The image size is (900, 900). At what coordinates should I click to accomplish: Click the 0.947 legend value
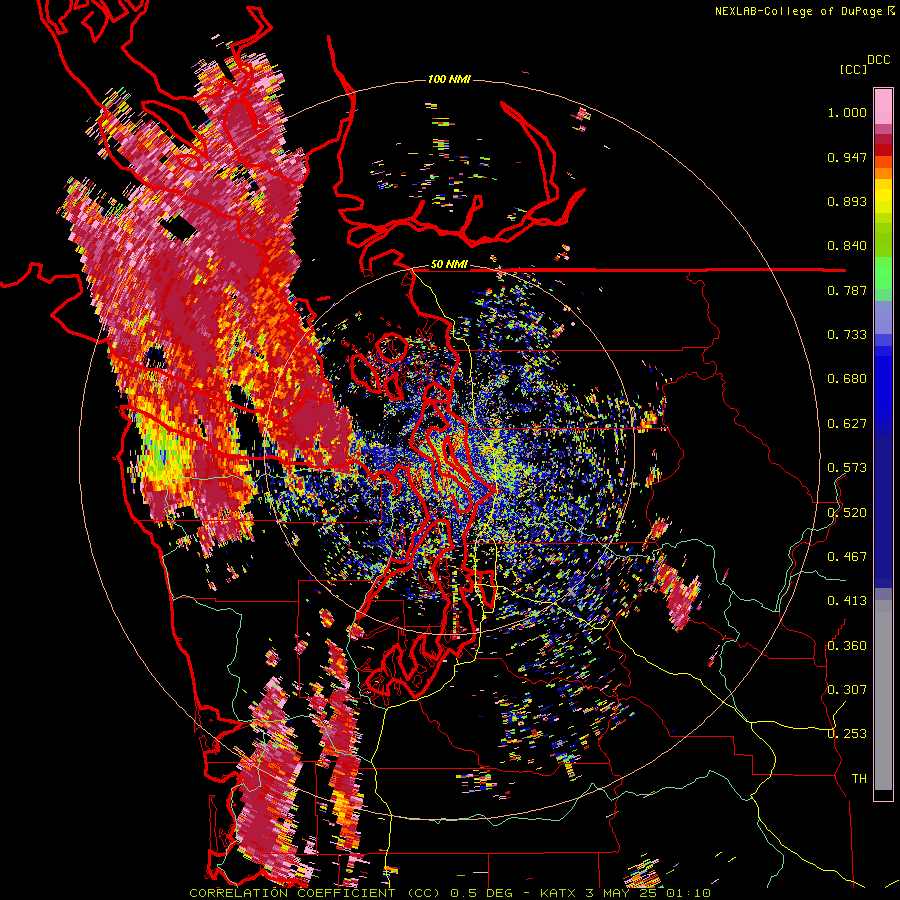click(847, 157)
